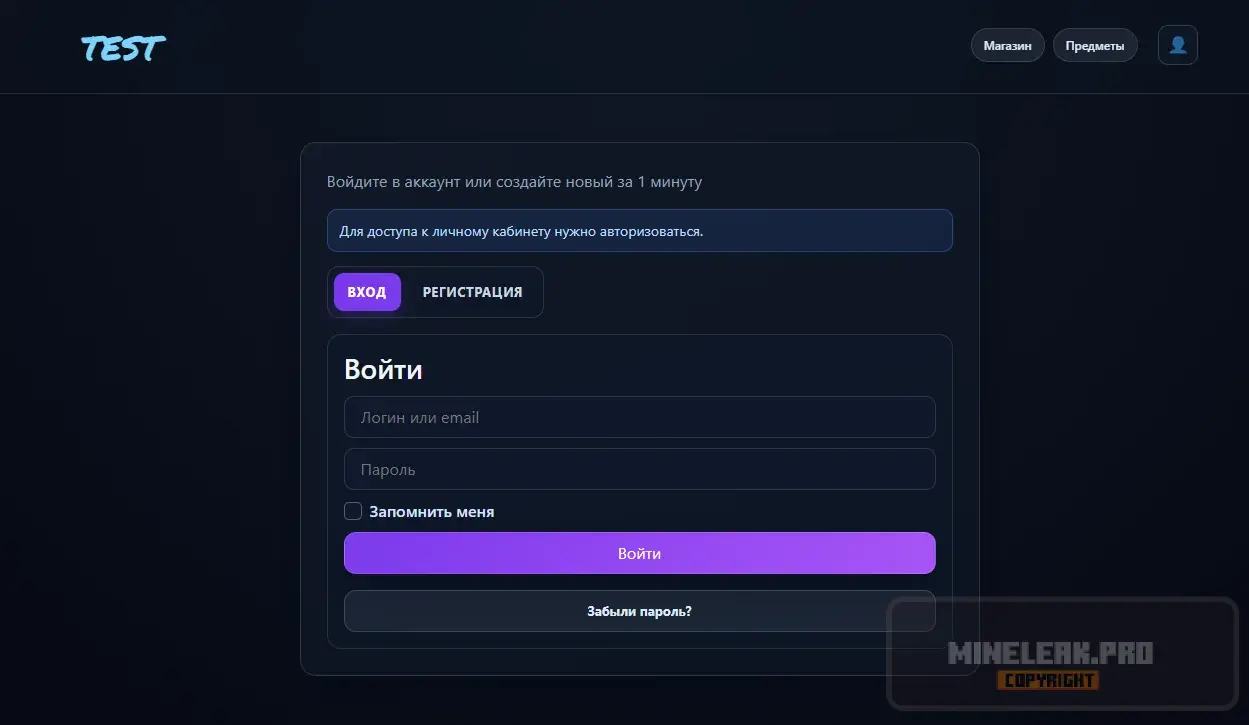Click the dark page background left of card
1249x725 pixels.
click(x=150, y=400)
